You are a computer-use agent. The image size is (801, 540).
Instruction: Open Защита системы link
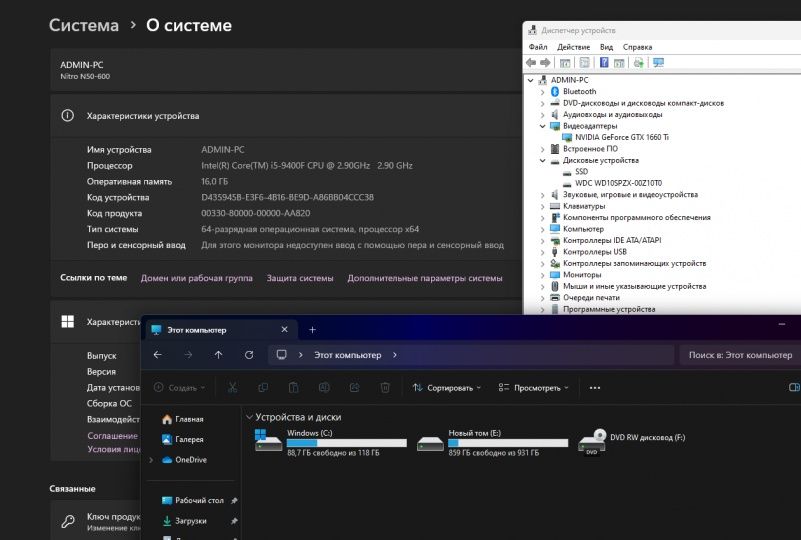coord(300,278)
